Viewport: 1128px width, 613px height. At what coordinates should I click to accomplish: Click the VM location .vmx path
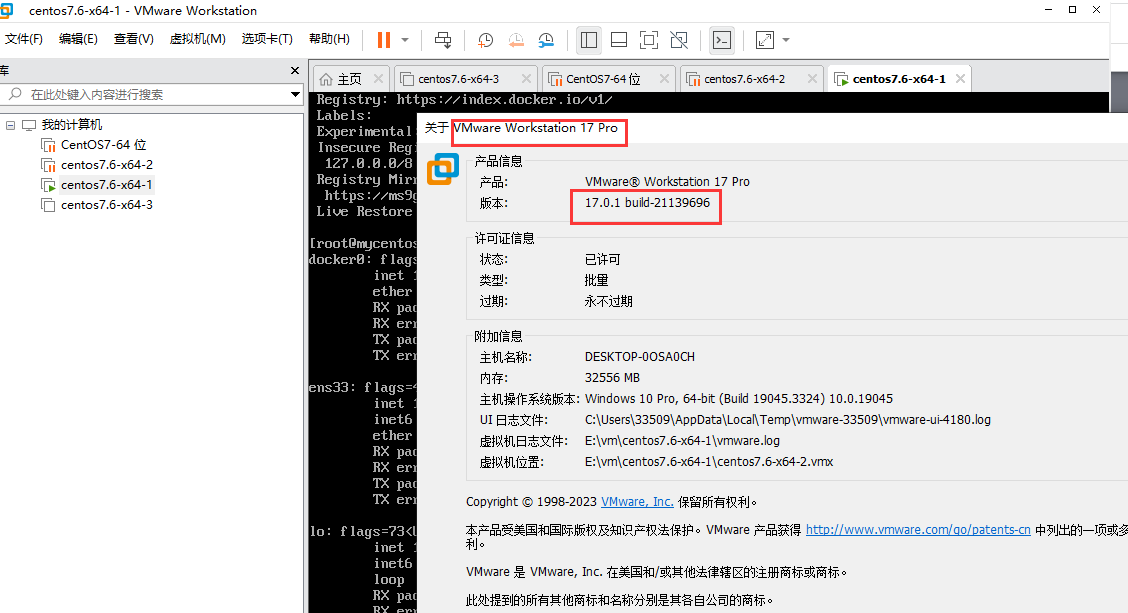click(709, 461)
